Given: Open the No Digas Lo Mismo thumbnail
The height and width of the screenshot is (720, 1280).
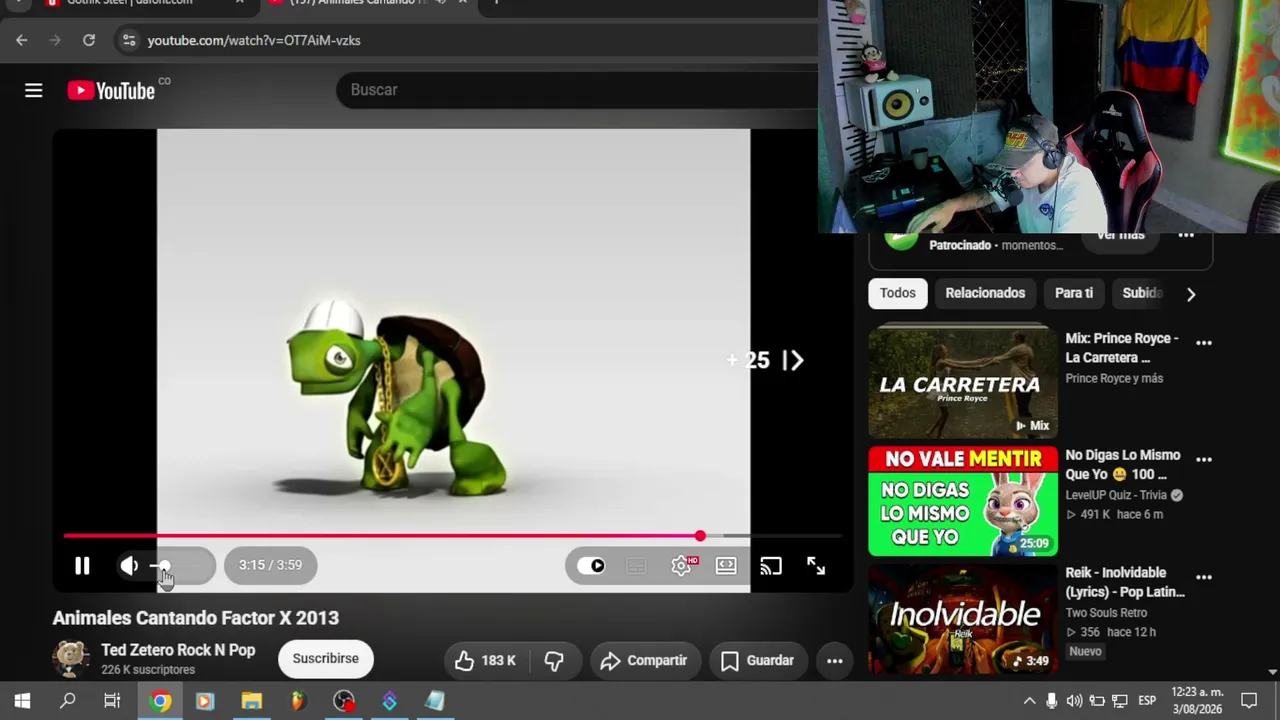Looking at the screenshot, I should 963,501.
